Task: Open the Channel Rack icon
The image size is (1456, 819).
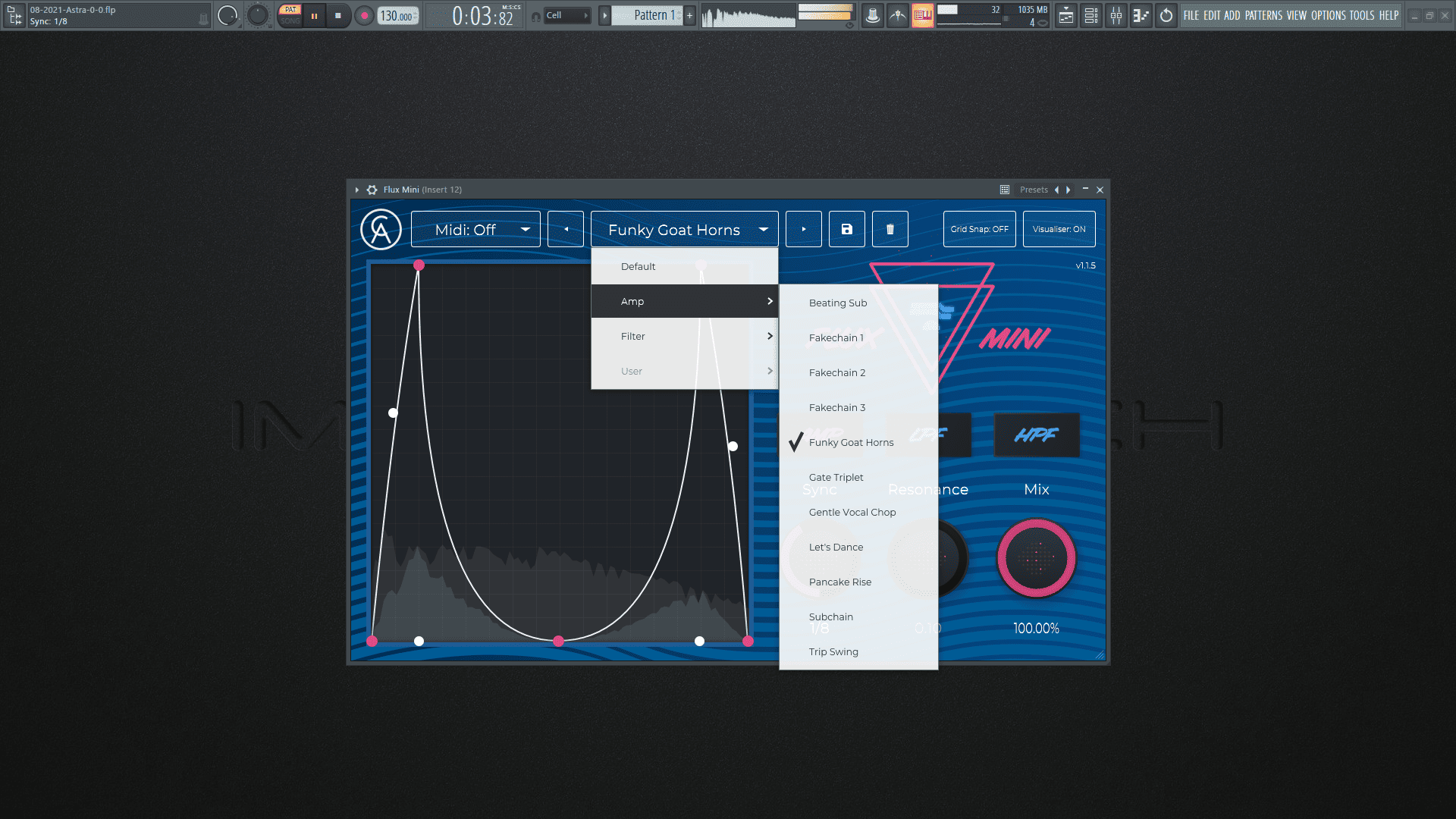Action: point(1091,15)
